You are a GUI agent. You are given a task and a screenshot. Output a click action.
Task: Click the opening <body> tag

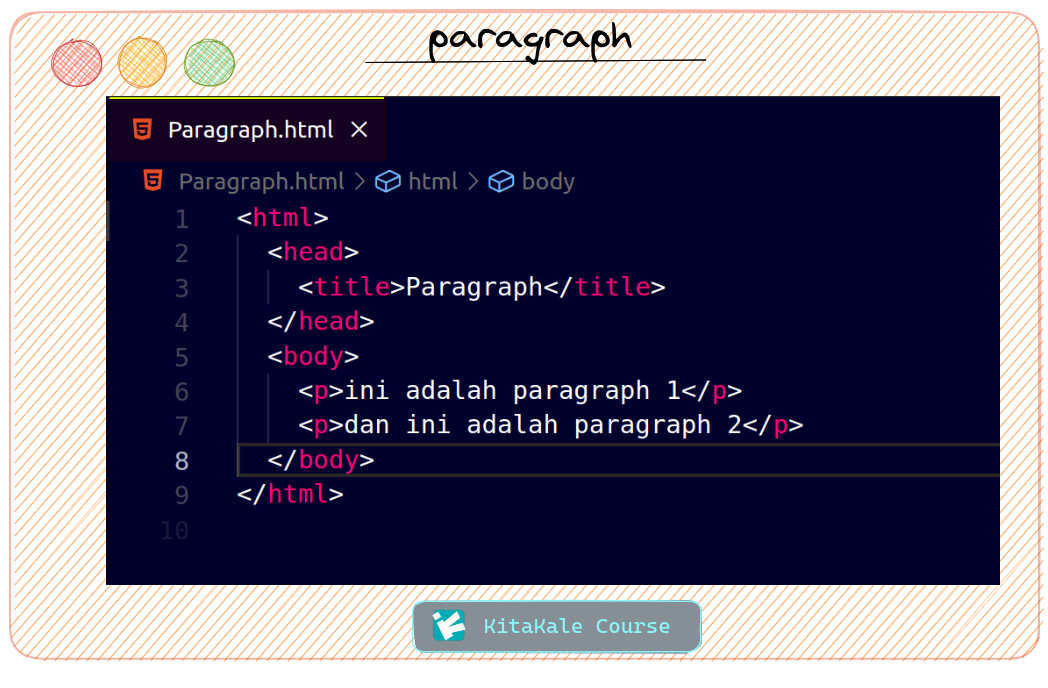[313, 357]
